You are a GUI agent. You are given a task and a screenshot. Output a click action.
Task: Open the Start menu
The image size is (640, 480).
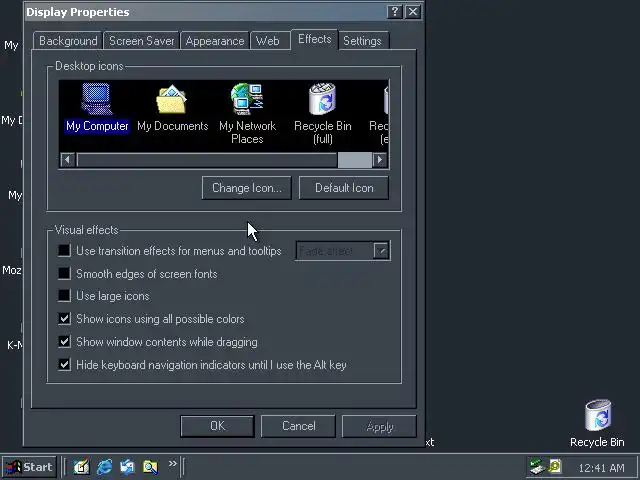(x=29, y=467)
